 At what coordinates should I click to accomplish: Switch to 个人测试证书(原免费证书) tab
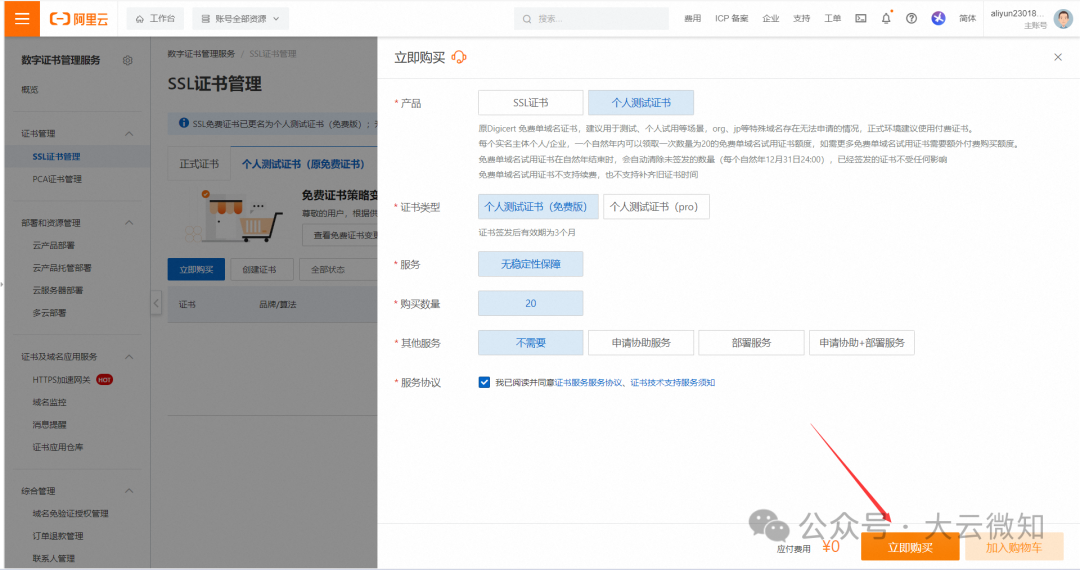coord(303,164)
